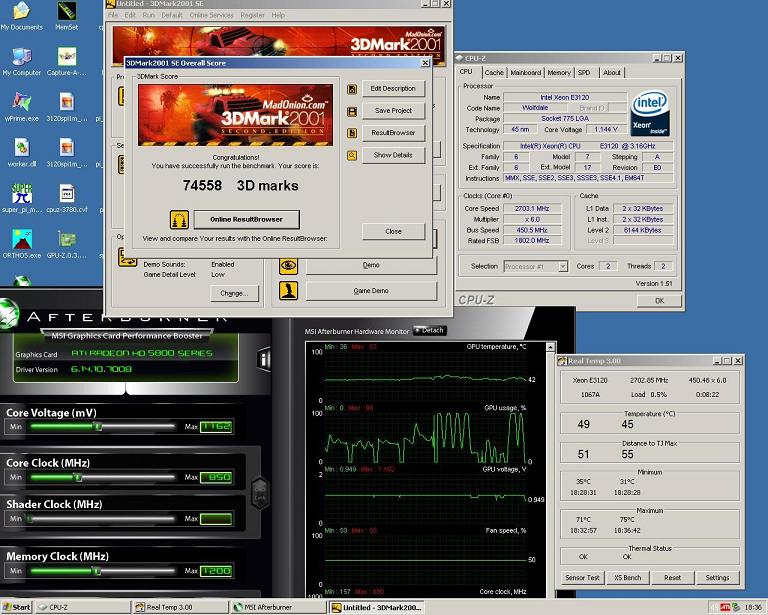Viewport: 768px width, 615px height.
Task: Open My Documents desktop icon
Action: [x=22, y=16]
